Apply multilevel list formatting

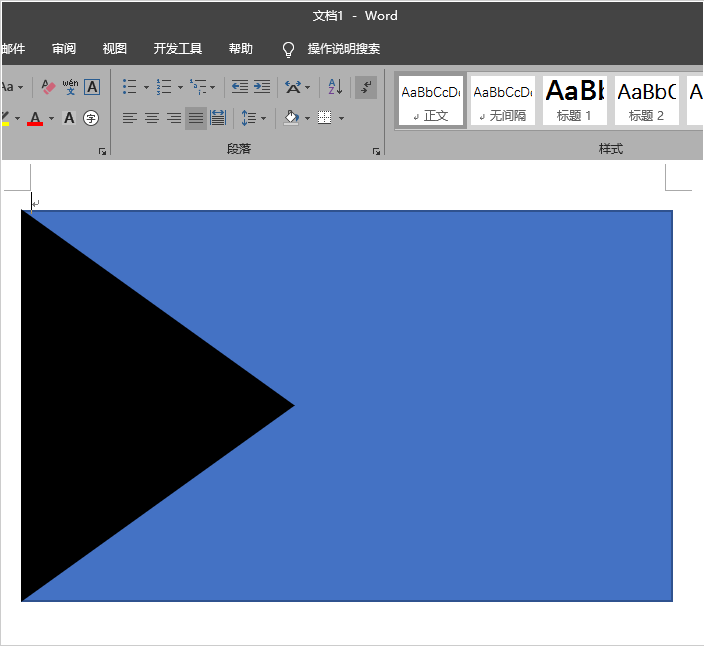coord(198,87)
